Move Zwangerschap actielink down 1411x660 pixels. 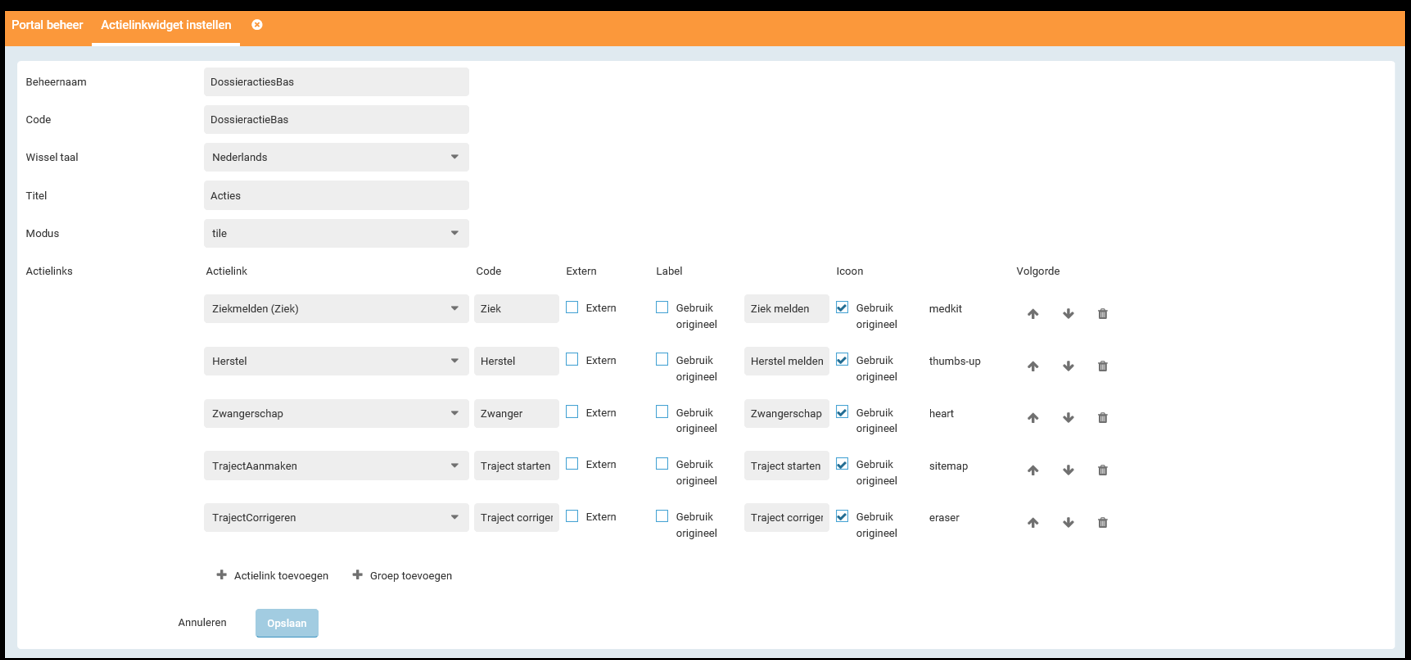(x=1068, y=418)
